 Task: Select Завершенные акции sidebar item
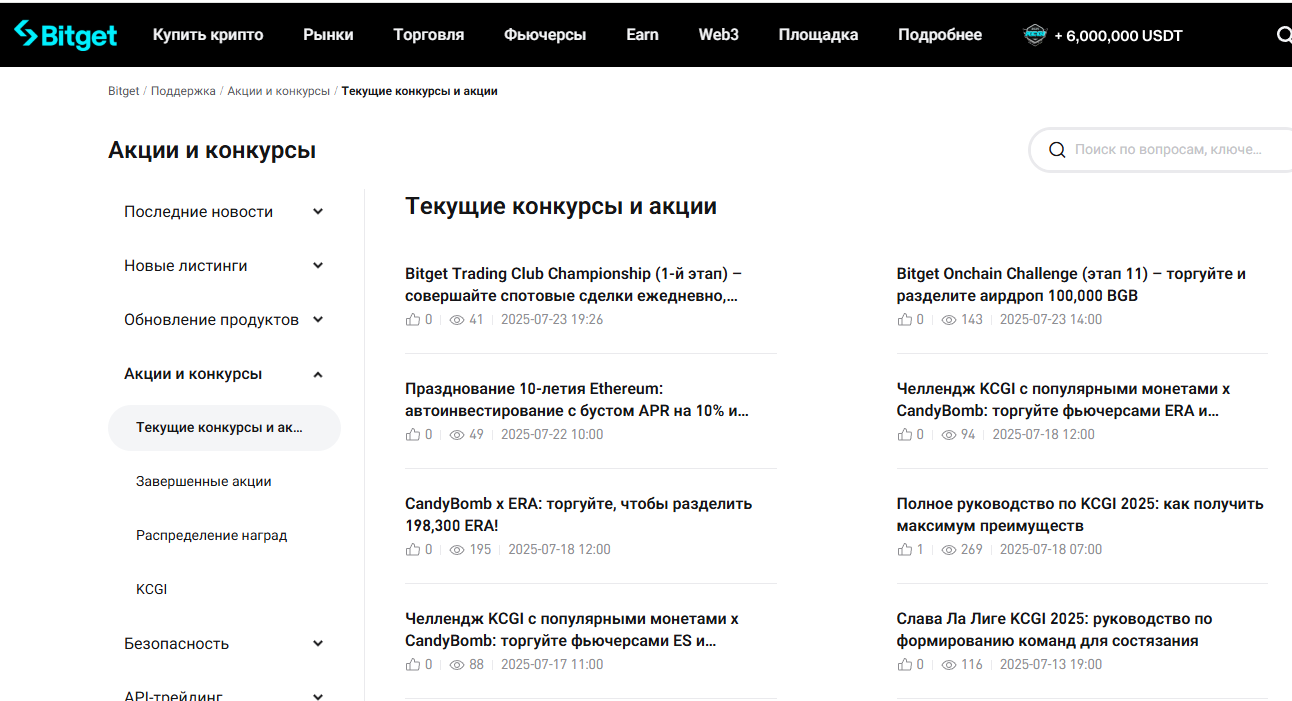[x=204, y=481]
